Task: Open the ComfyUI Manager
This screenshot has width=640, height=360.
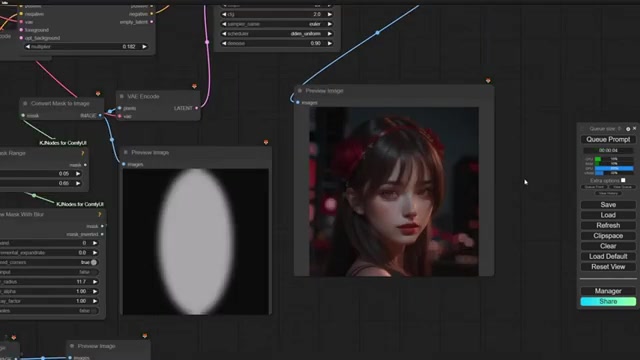Action: pos(608,291)
